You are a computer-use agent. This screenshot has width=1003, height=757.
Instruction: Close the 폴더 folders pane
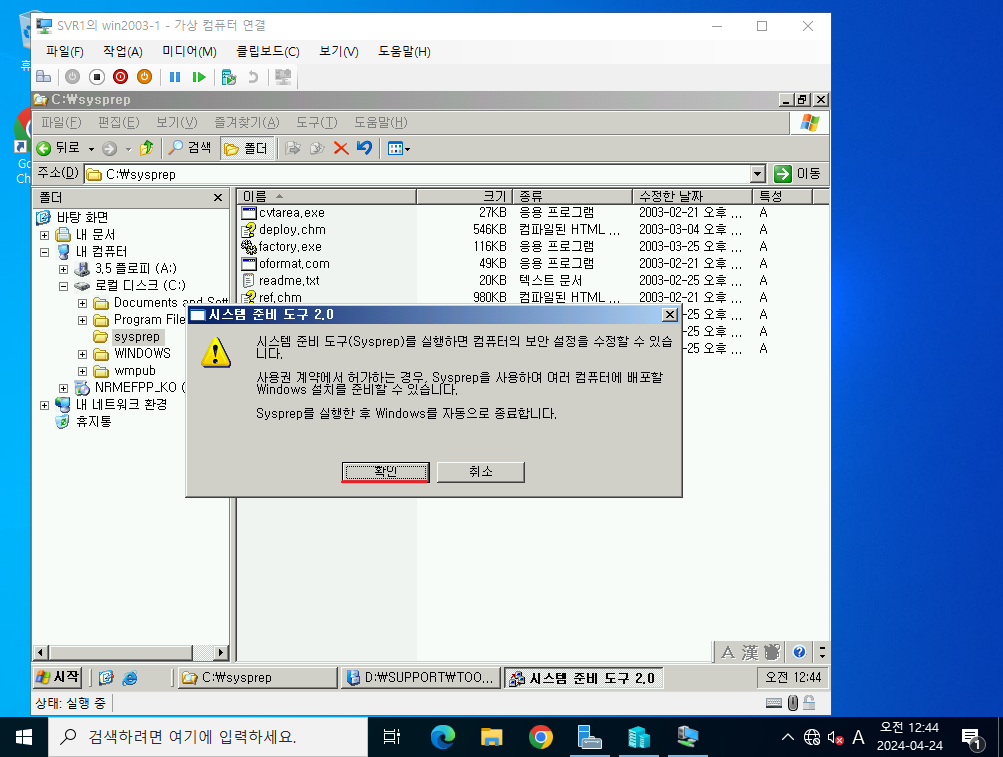(217, 198)
